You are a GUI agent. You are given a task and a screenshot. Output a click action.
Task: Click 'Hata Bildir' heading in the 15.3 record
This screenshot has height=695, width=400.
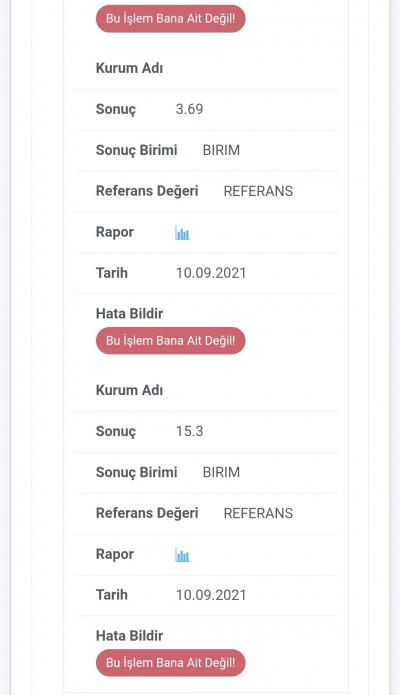[x=129, y=636]
